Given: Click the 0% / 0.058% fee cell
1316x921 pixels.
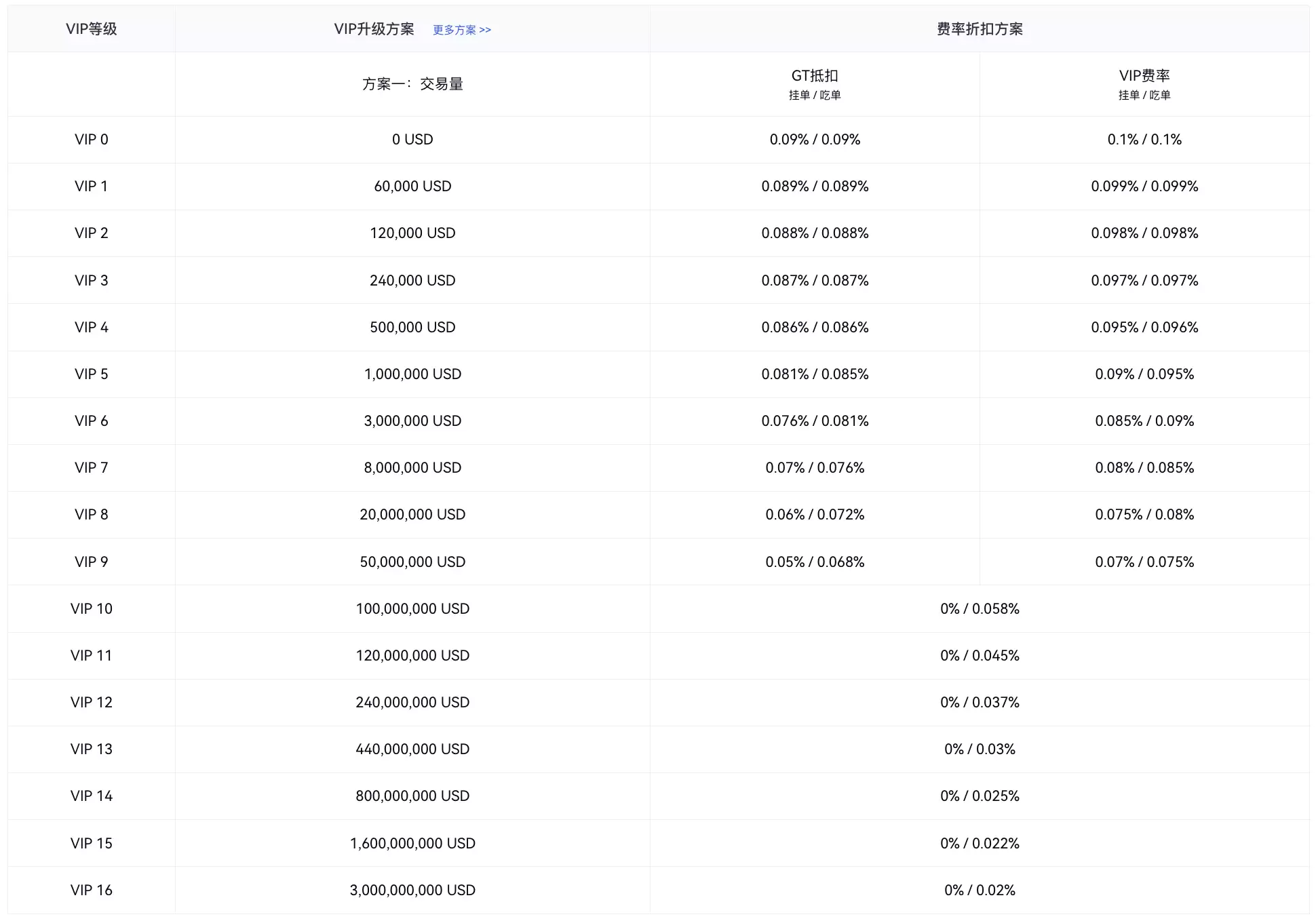Looking at the screenshot, I should click(x=980, y=609).
